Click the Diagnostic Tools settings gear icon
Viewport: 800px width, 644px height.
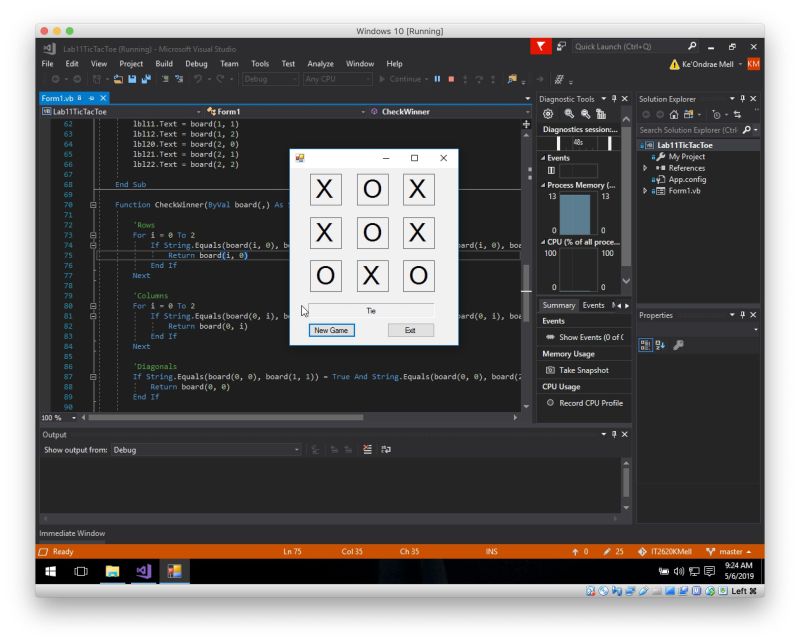pyautogui.click(x=548, y=113)
